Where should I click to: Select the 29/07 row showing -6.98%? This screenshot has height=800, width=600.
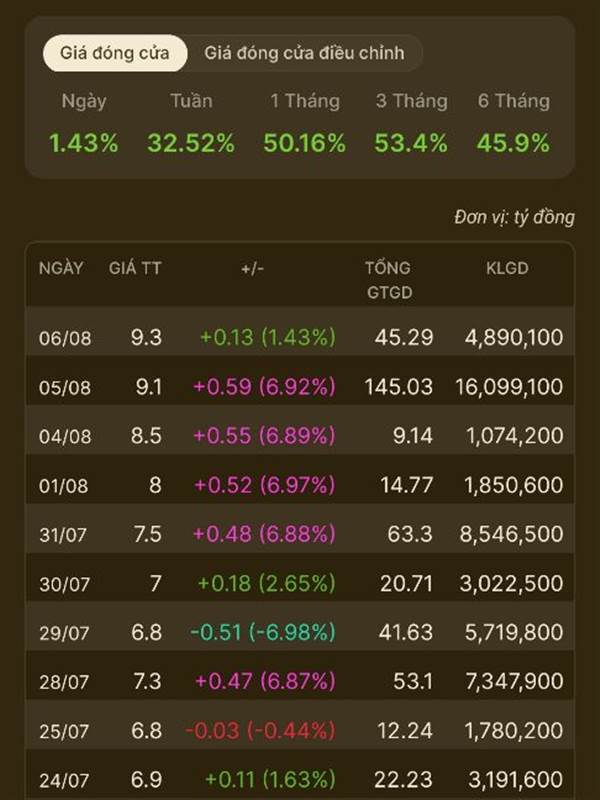click(x=300, y=632)
